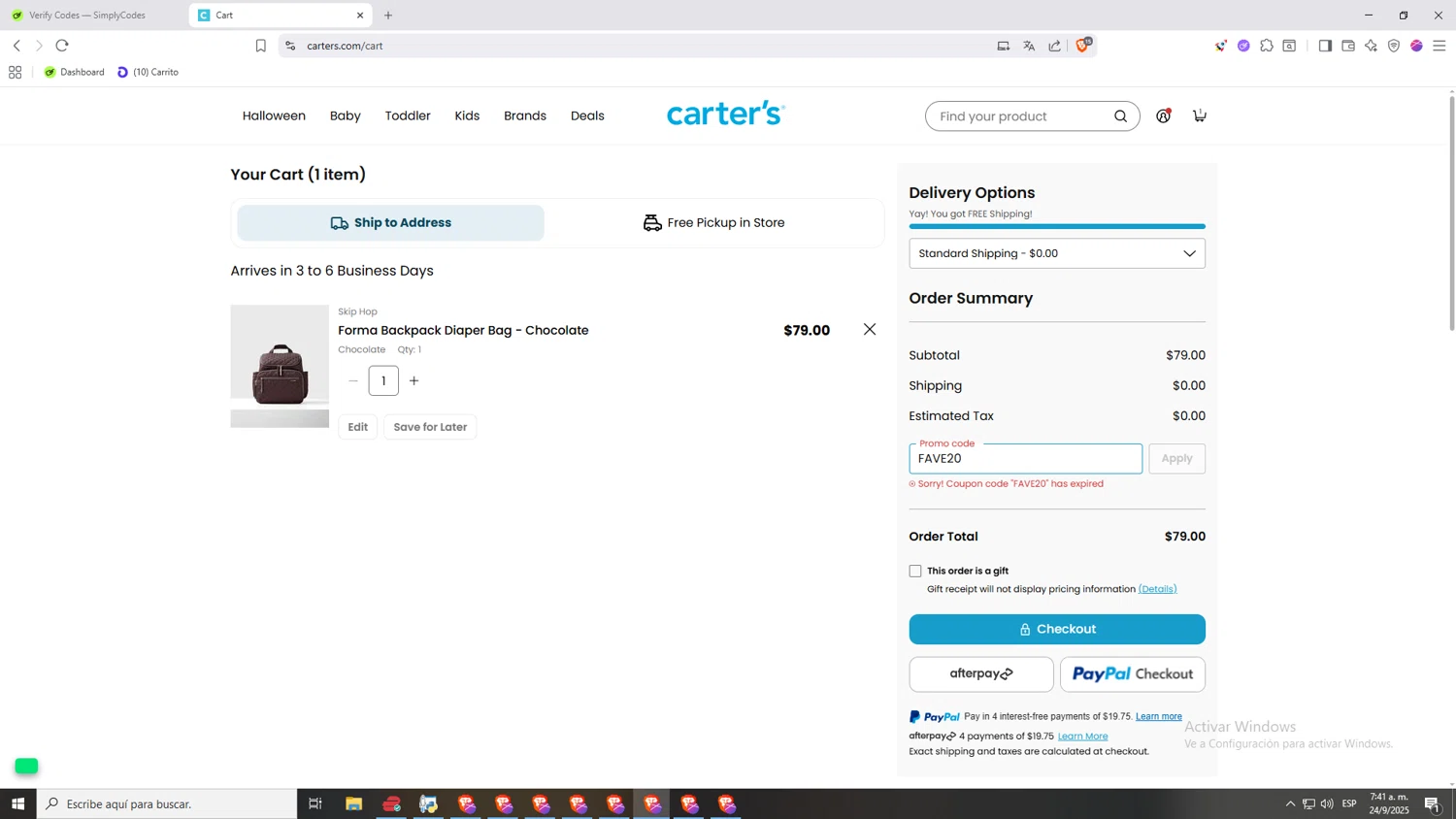Open Forma Backpack Diaper Bag product title
The width and height of the screenshot is (1456, 819).
pos(463,330)
